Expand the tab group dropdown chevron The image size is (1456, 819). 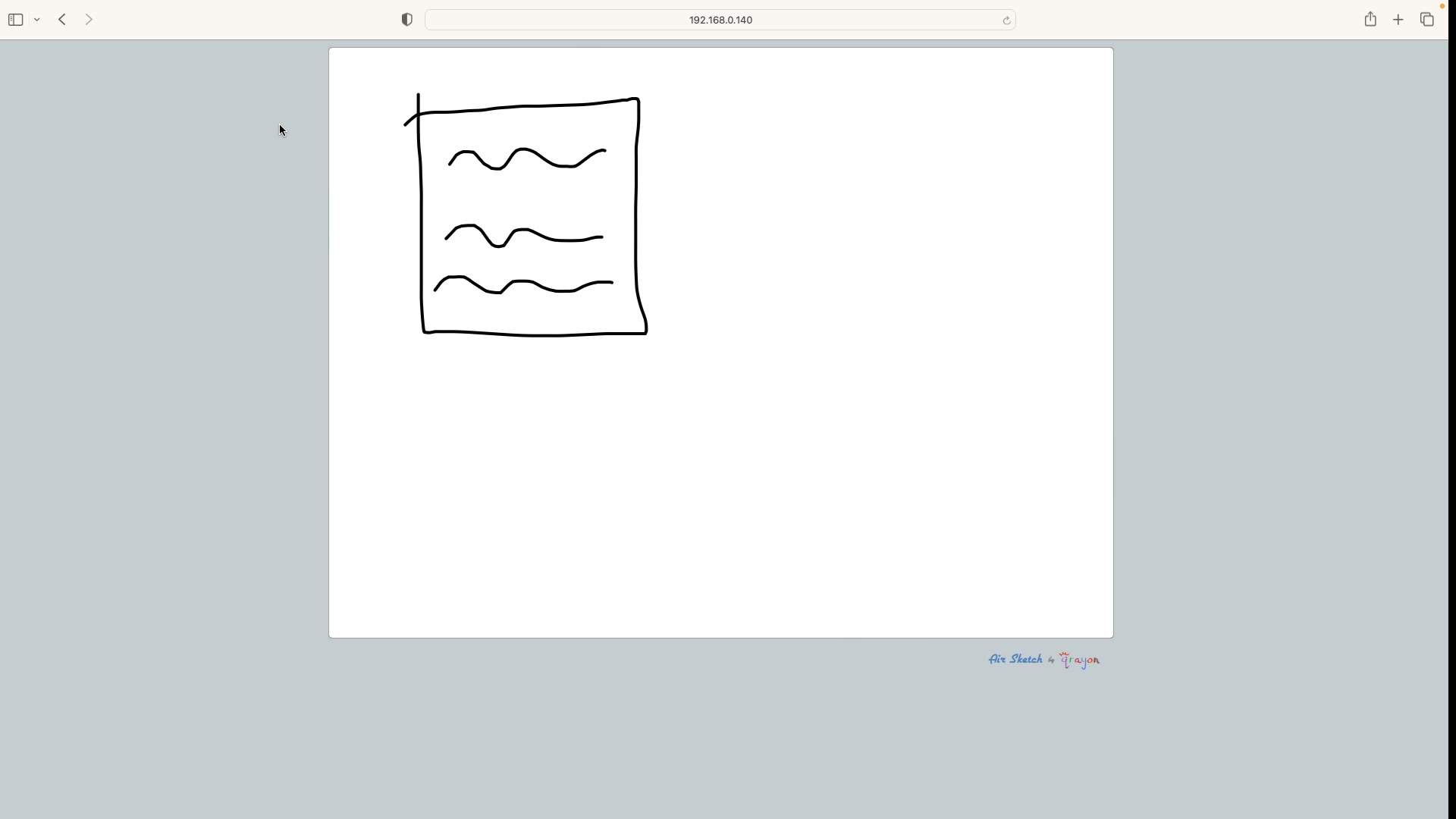37,20
